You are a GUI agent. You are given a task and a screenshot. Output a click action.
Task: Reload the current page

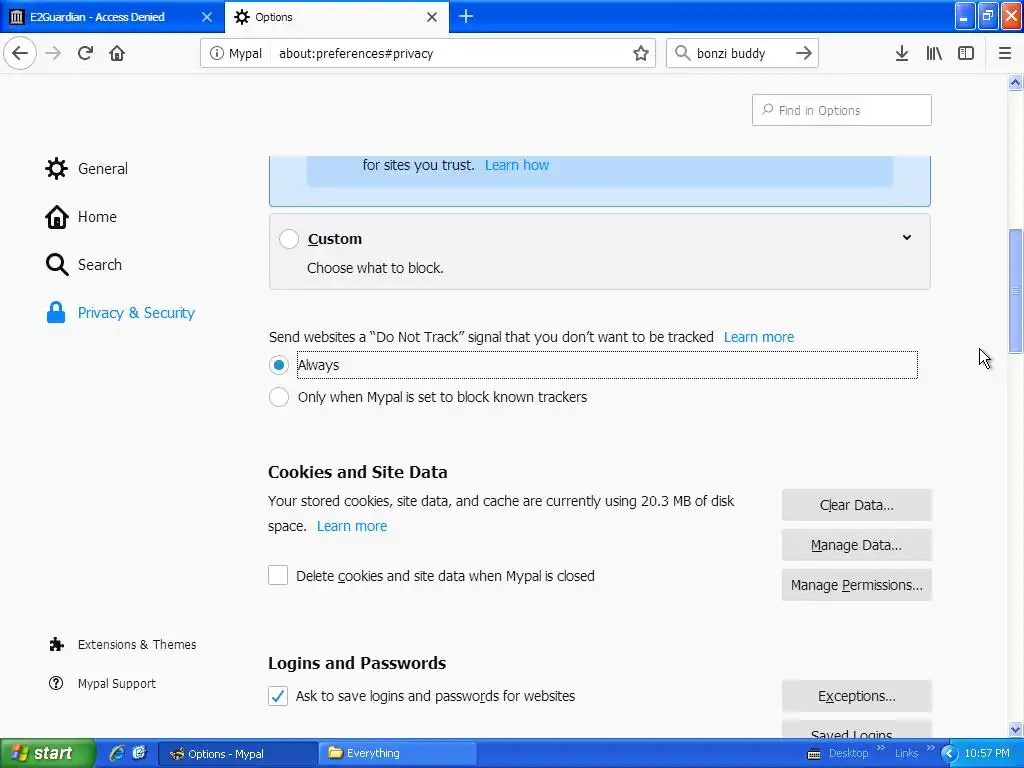pos(86,54)
